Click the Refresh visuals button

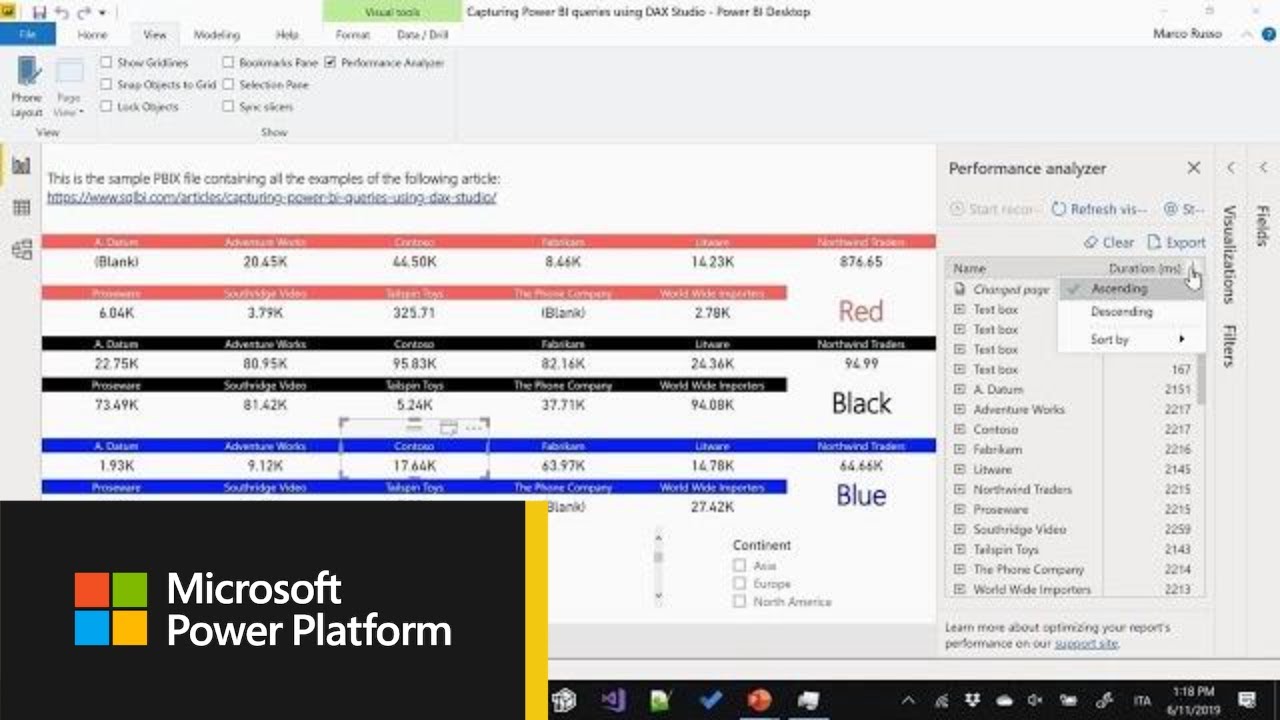(1099, 209)
